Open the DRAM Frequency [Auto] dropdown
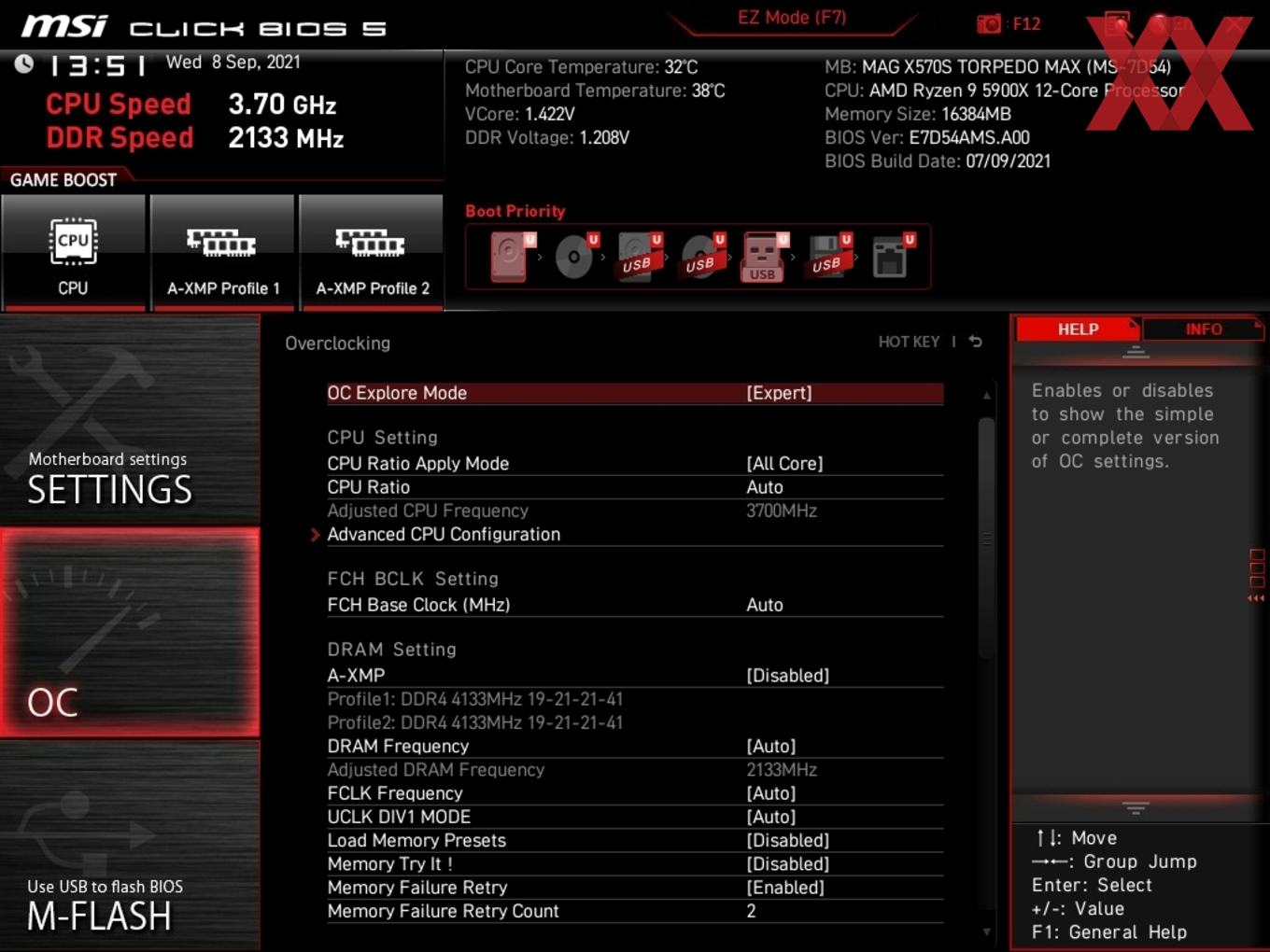Viewport: 1270px width, 952px height. 770,746
